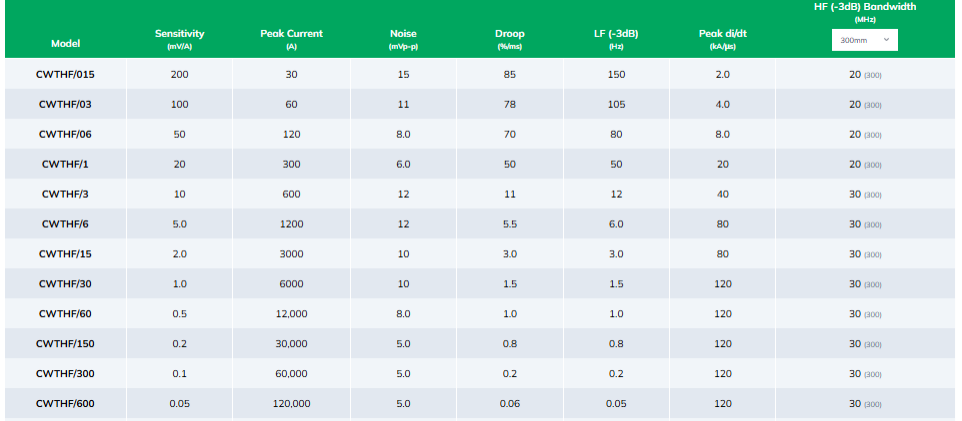Click the Peak di/dt column header
The image size is (962, 421).
[723, 34]
